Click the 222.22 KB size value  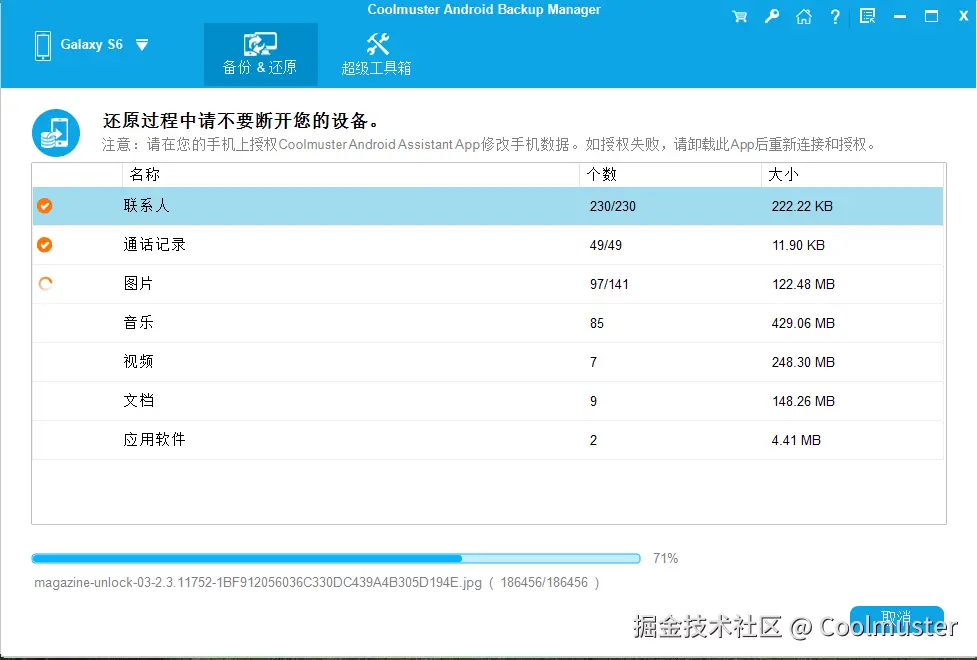click(802, 206)
